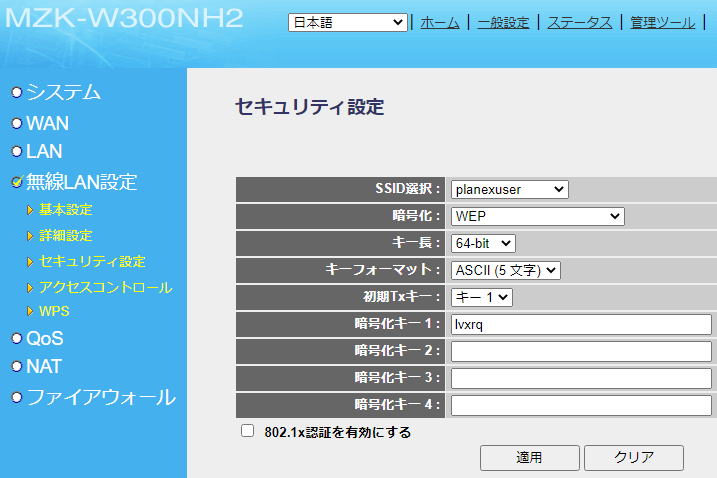Open the 日本語 language dropdown
The image size is (717, 478).
(x=347, y=22)
